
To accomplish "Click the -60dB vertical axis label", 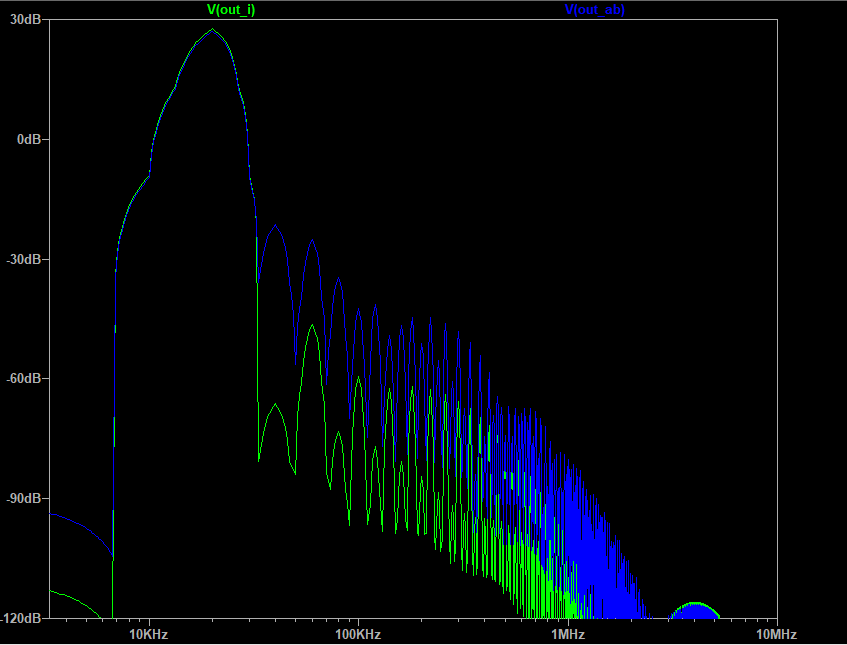I will pos(23,379).
